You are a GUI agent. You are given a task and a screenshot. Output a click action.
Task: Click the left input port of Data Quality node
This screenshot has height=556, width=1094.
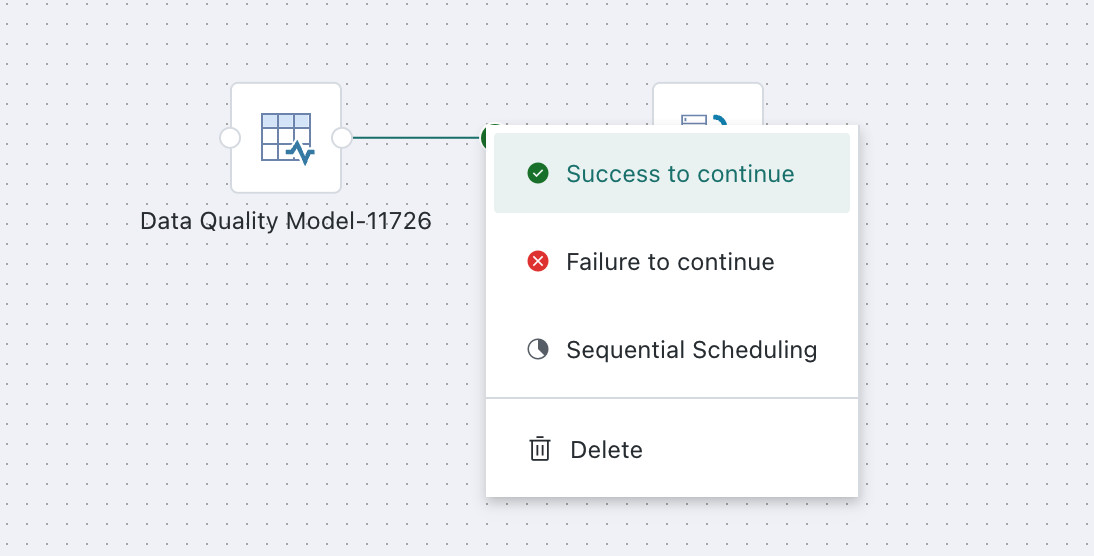coord(230,138)
